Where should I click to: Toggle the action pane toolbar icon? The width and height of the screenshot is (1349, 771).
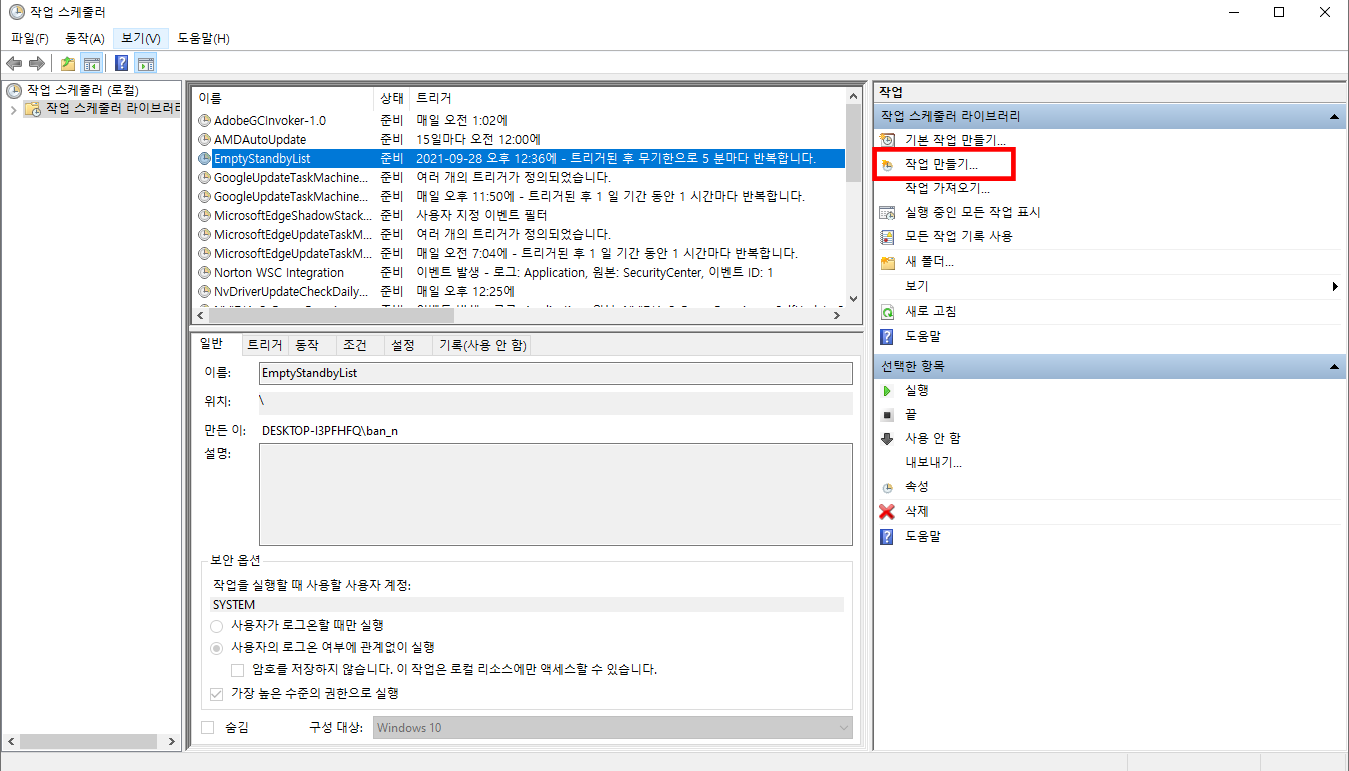[x=146, y=64]
